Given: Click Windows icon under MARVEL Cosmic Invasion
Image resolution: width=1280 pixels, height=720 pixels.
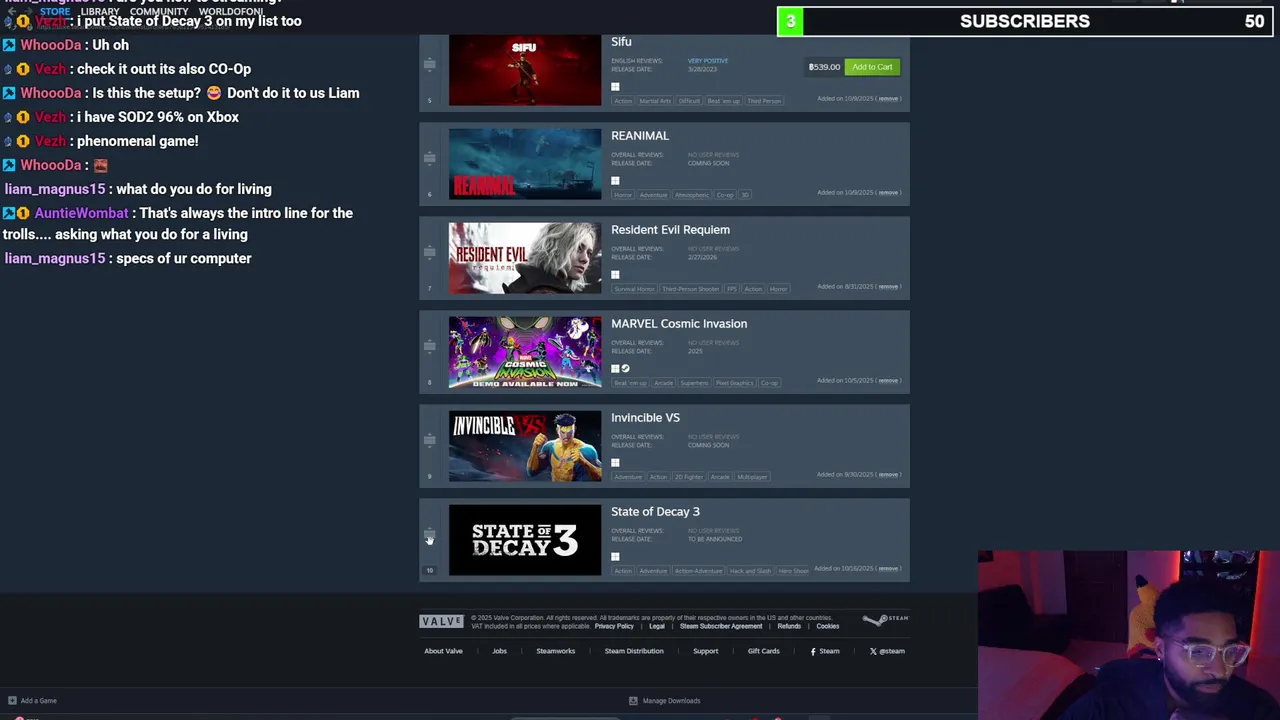Looking at the screenshot, I should pyautogui.click(x=615, y=369).
